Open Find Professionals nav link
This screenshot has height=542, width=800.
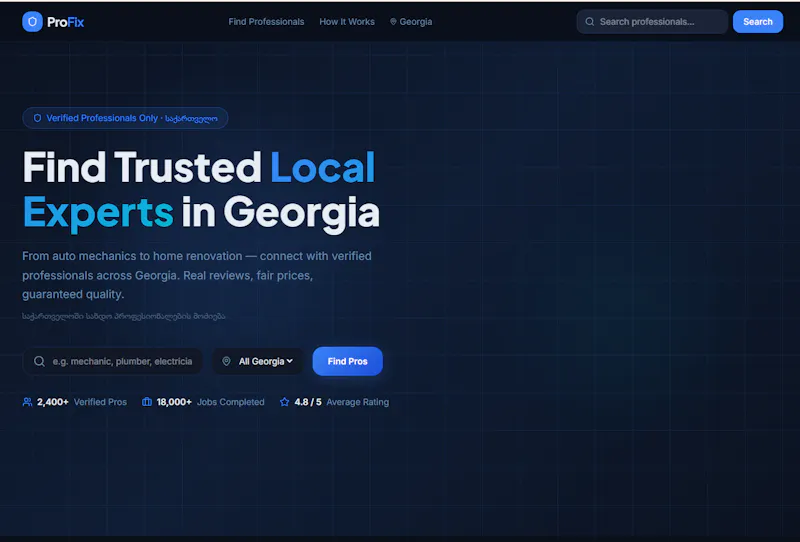coord(266,22)
